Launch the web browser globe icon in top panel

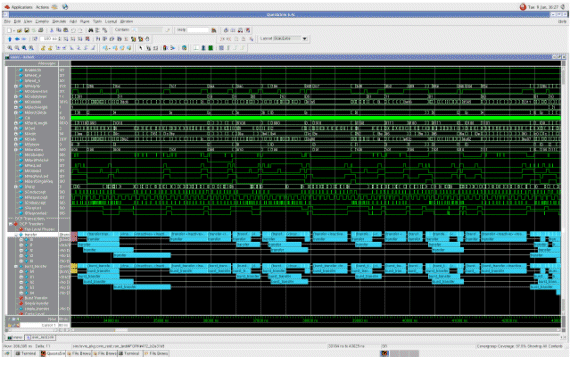(x=65, y=7)
